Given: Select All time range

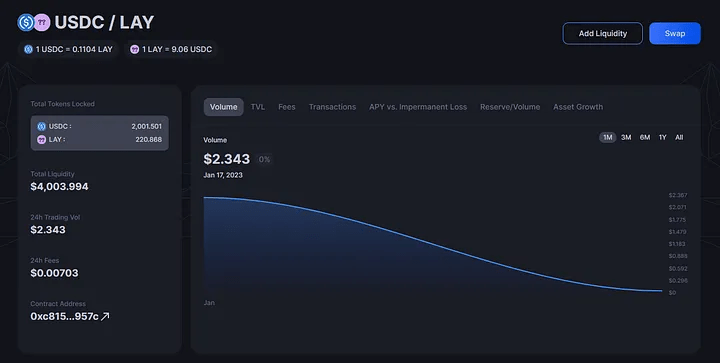Looking at the screenshot, I should tap(679, 137).
